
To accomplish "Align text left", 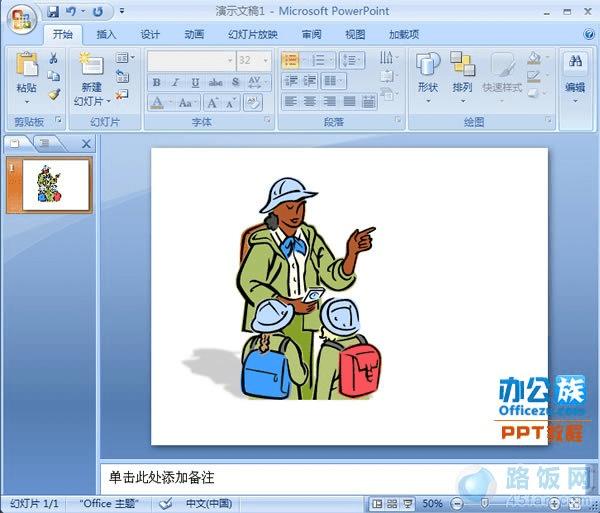I will click(x=291, y=102).
